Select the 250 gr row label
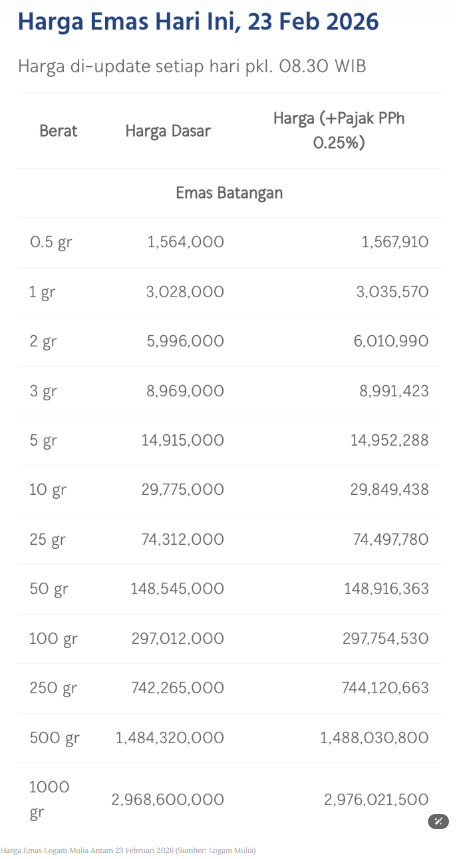Image resolution: width=465 pixels, height=859 pixels. 53,688
